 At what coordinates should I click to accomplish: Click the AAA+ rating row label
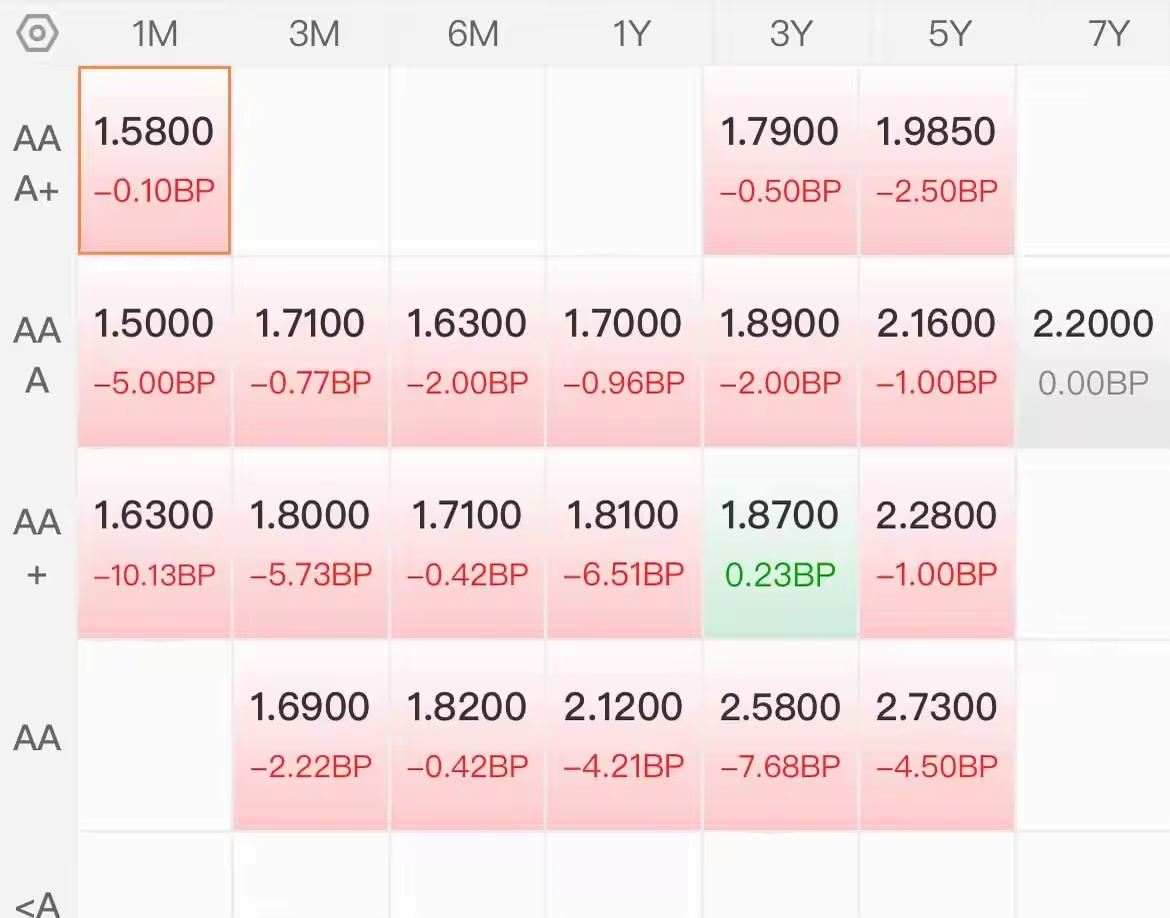click(x=37, y=162)
